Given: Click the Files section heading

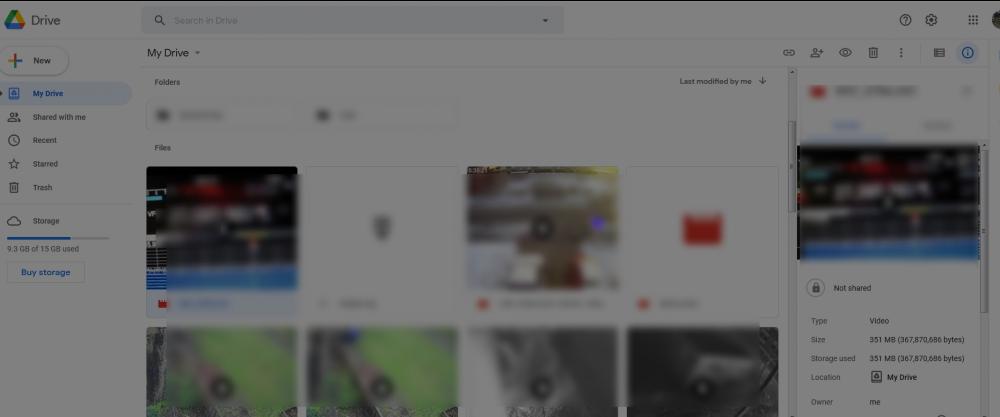Looking at the screenshot, I should point(163,148).
